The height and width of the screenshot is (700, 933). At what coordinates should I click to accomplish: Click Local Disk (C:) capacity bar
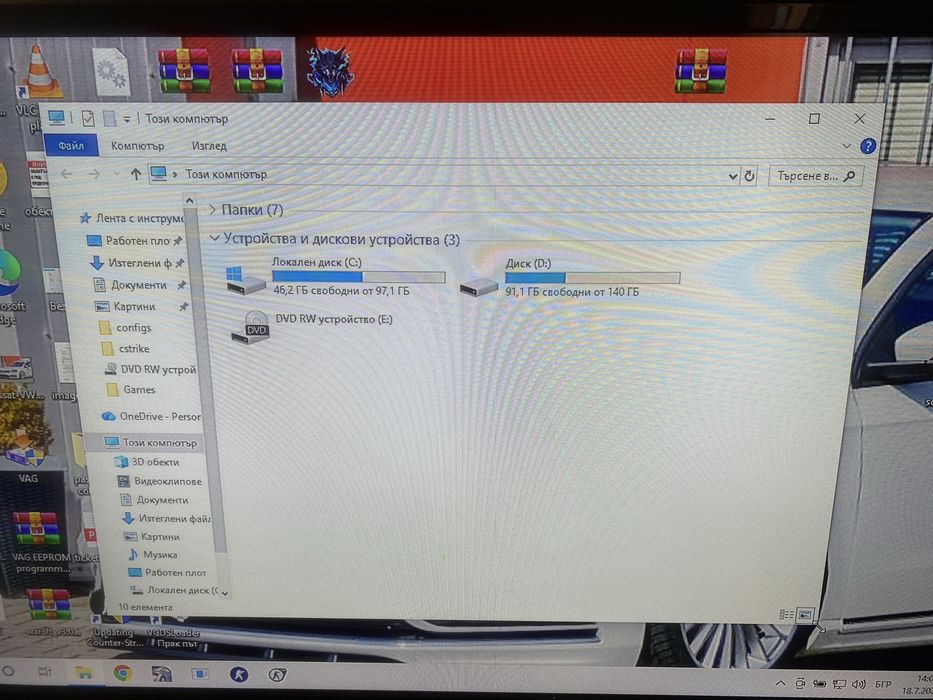coord(358,277)
